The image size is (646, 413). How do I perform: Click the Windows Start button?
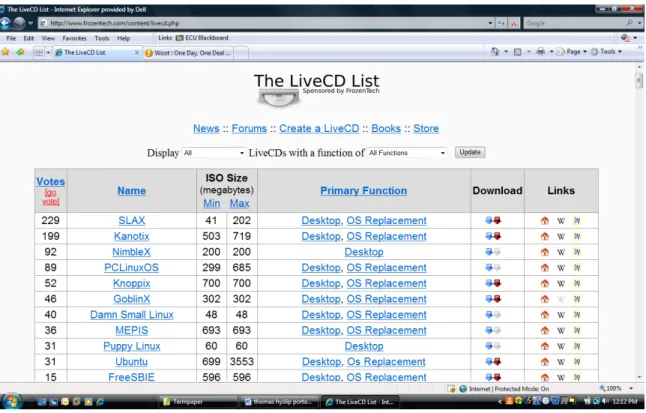12,401
